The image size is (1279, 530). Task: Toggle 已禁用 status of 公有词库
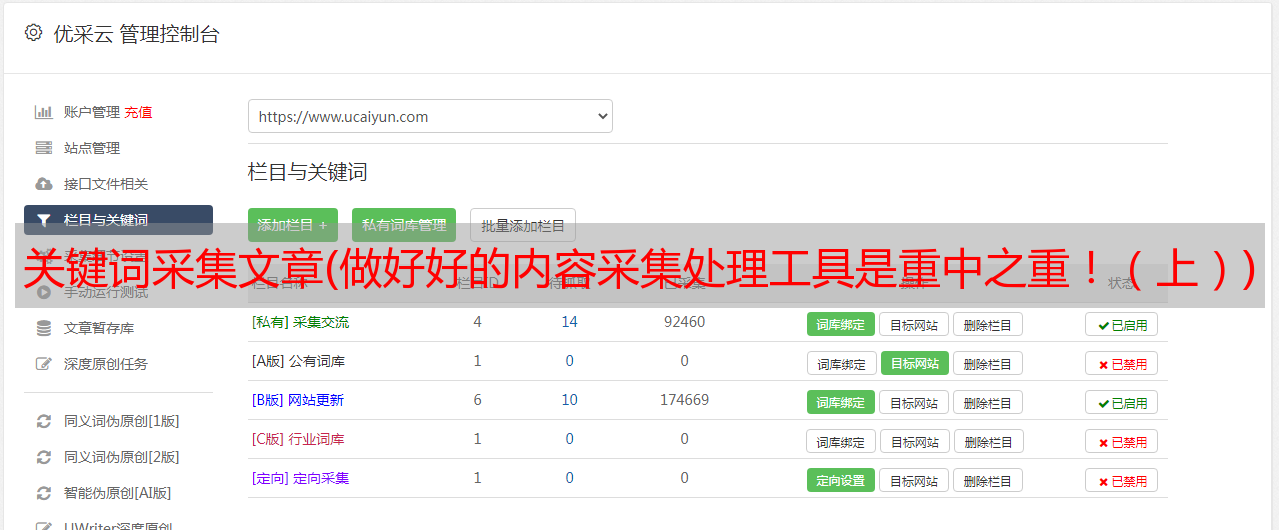[1122, 363]
